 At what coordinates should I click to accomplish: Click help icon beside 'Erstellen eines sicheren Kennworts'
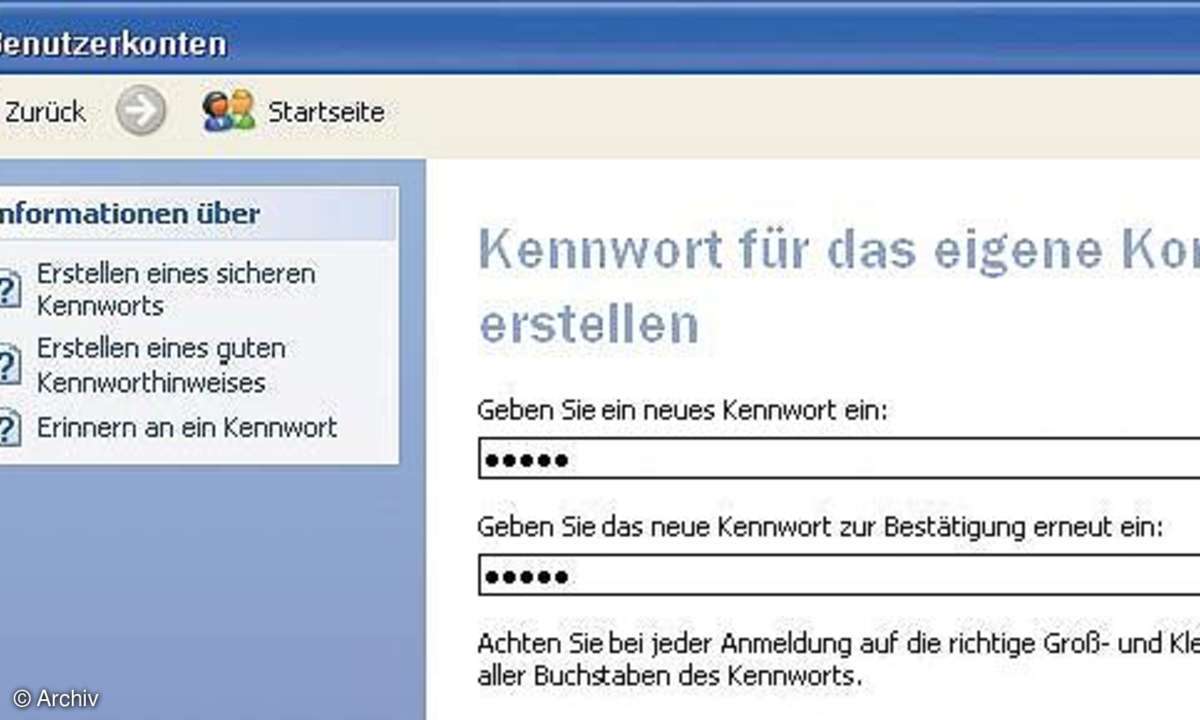(9, 291)
